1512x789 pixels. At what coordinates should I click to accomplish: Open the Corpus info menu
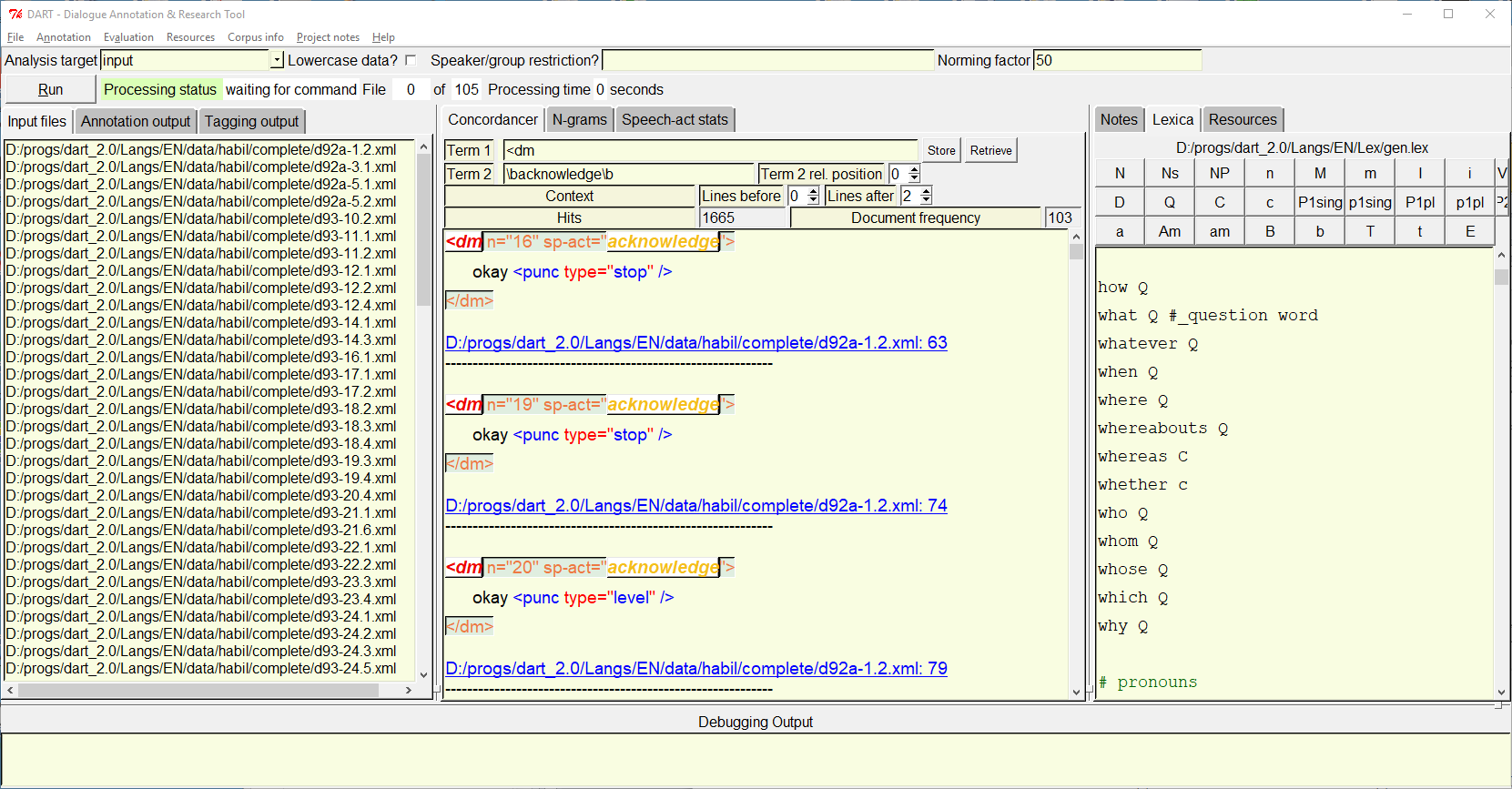[x=255, y=37]
